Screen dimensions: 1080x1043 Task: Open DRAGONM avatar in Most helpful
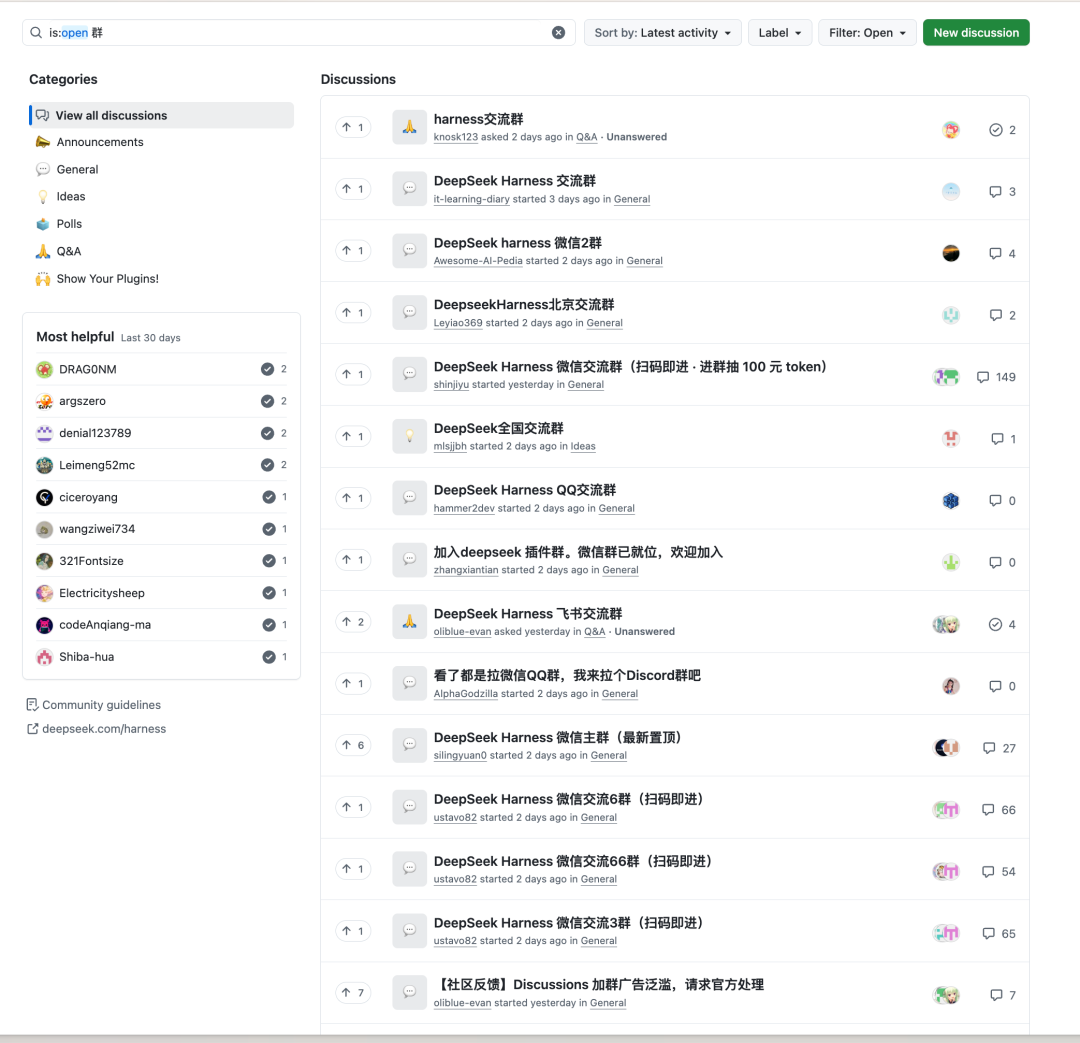44,369
